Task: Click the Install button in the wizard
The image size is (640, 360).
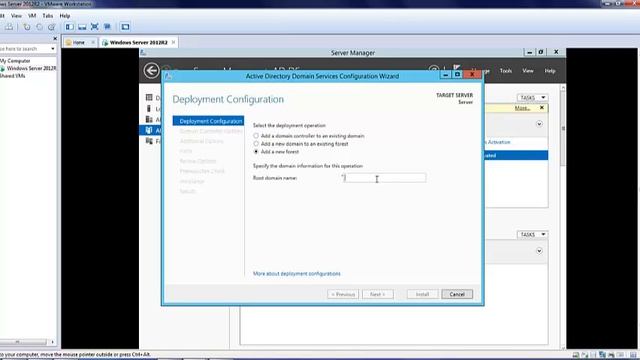Action: pos(422,294)
